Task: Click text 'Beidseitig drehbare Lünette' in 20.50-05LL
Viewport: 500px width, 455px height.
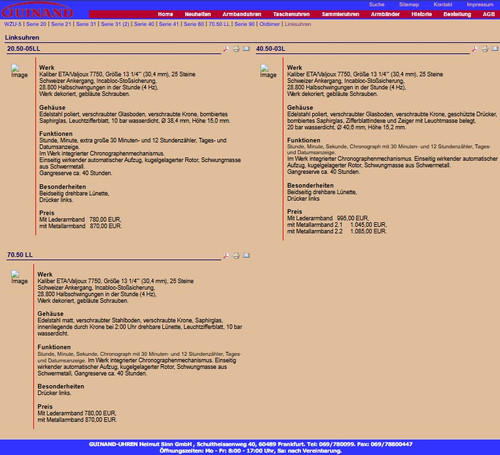Action: pos(74,193)
